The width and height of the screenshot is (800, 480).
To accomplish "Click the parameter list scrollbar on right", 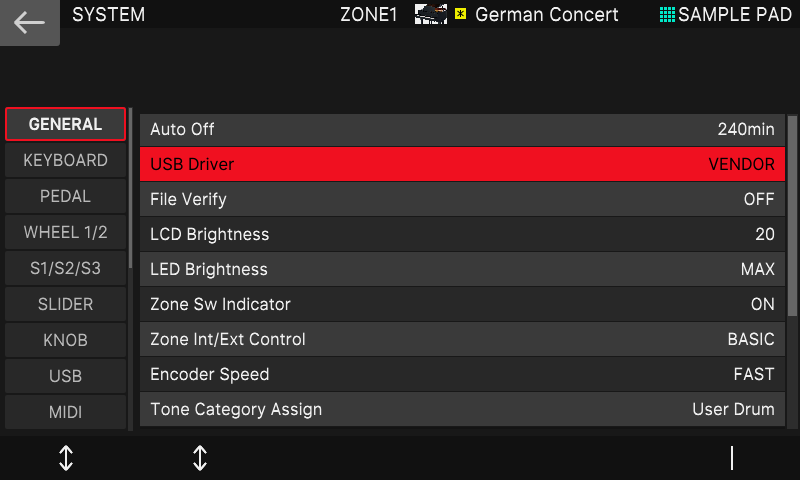I will [792, 216].
